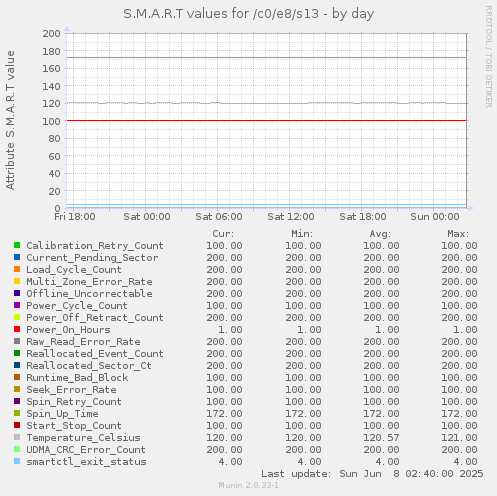This screenshot has width=497, height=496.
Task: Click the Load_Cycle_Count orange color swatch
Action: tap(17, 269)
